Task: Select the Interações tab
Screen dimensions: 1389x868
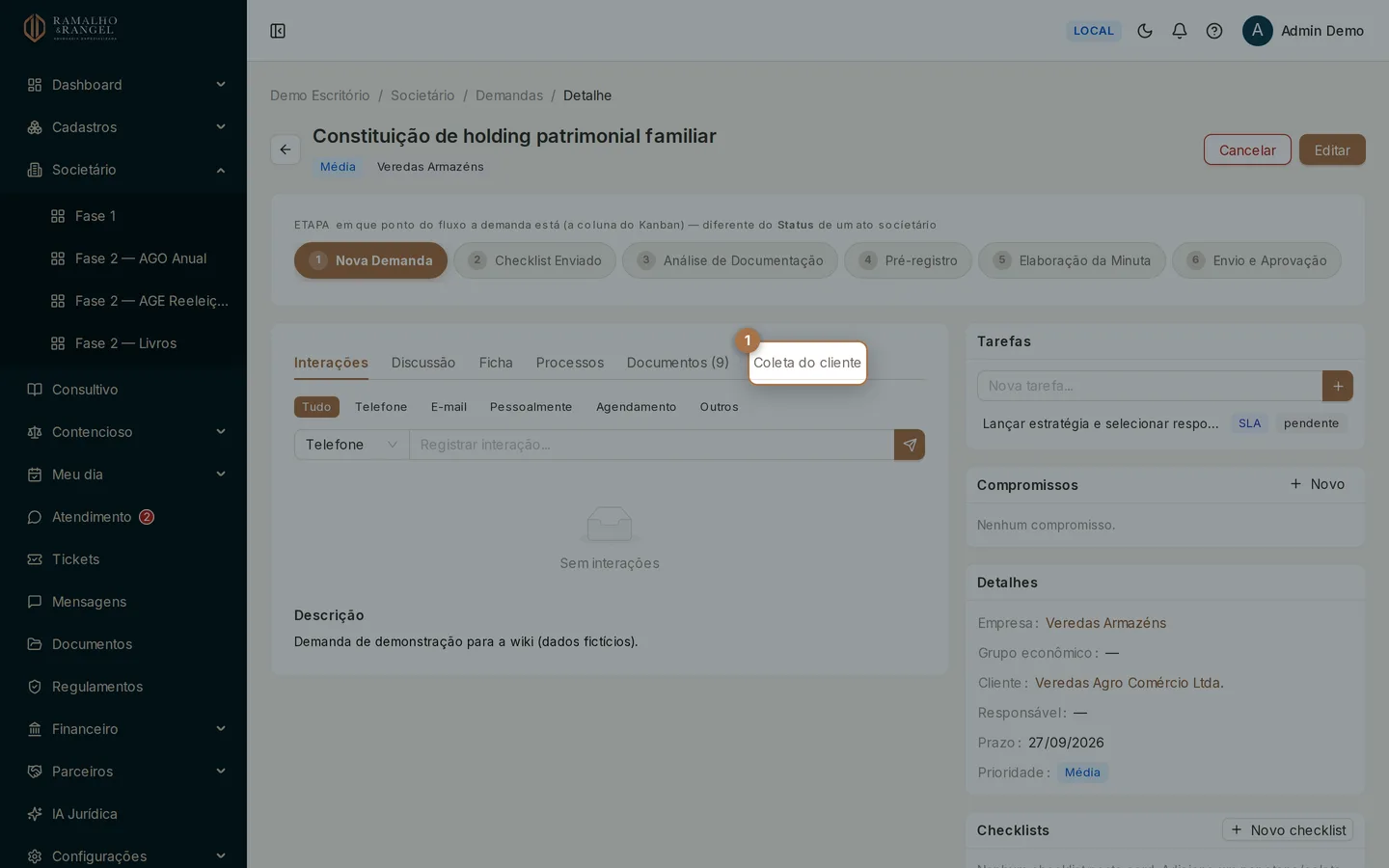Action: [331, 363]
